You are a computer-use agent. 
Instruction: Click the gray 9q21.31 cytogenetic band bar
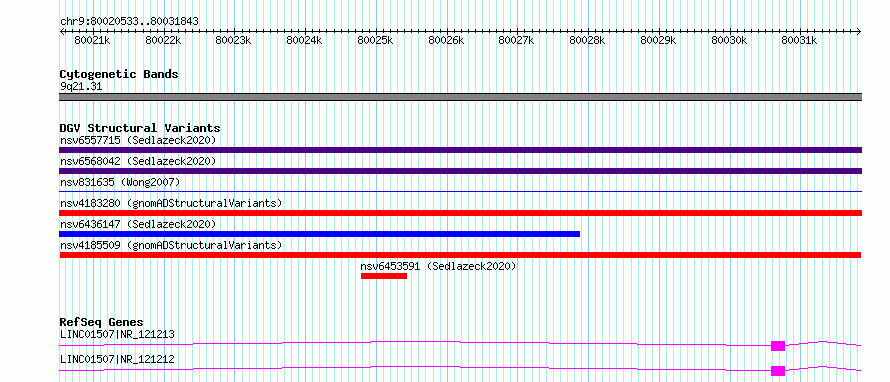(460, 97)
